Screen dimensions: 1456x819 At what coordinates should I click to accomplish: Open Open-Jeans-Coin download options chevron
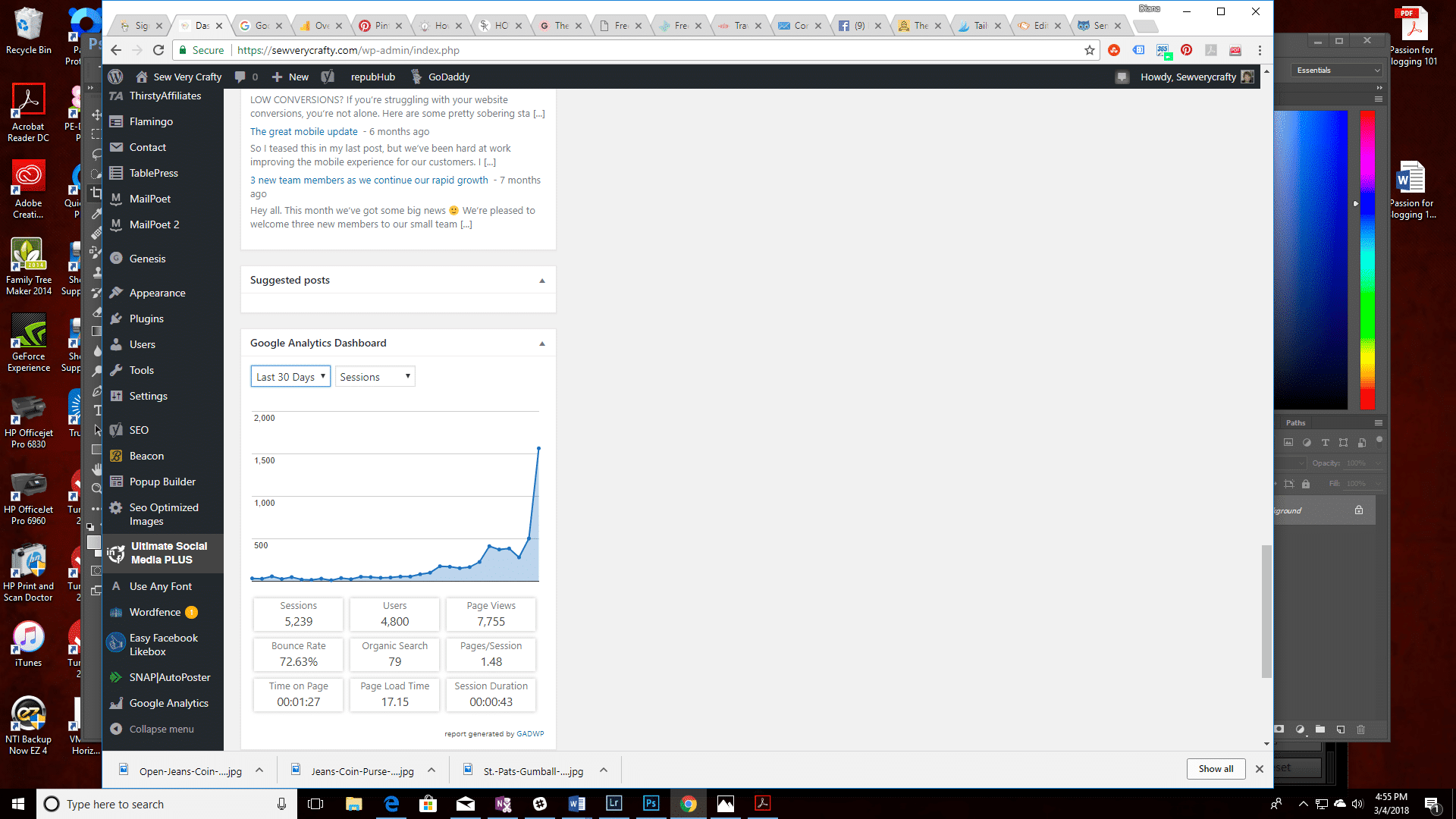[259, 770]
